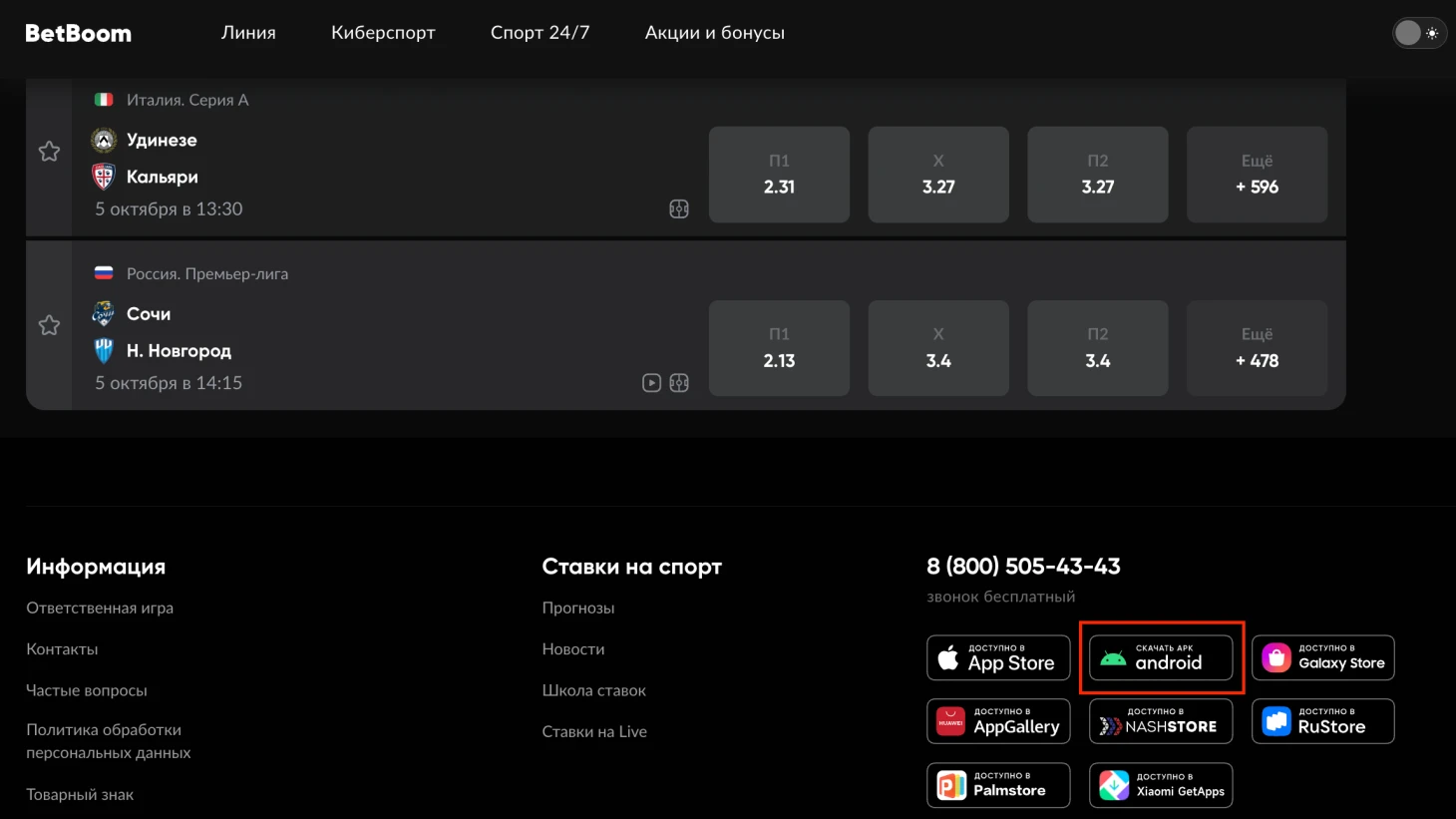Select the Сочи team name

[x=149, y=313]
